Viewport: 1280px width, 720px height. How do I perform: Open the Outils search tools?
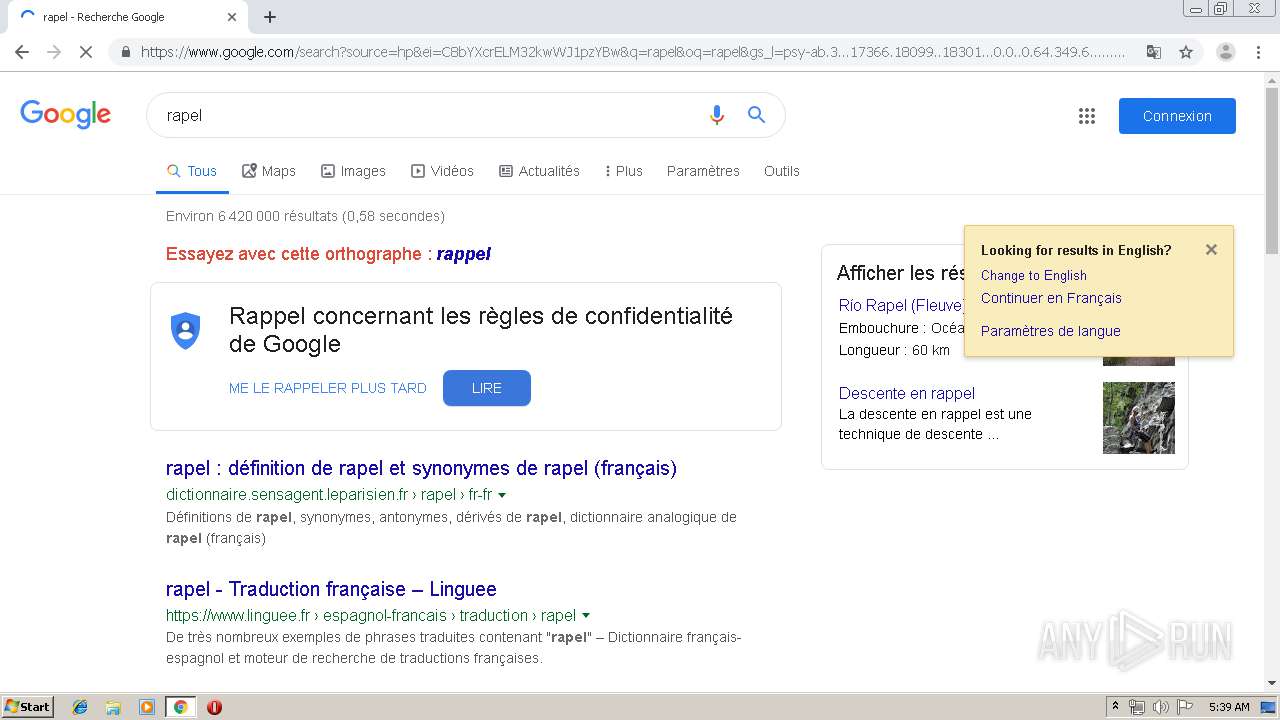782,171
